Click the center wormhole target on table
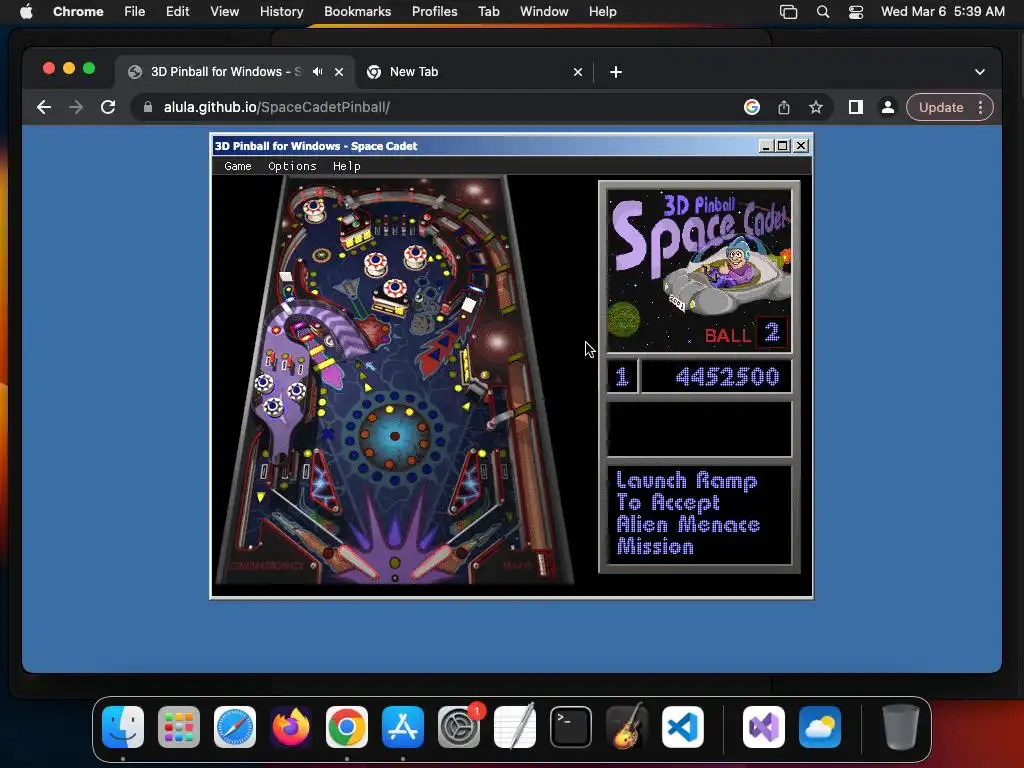The width and height of the screenshot is (1024, 768). pyautogui.click(x=394, y=436)
